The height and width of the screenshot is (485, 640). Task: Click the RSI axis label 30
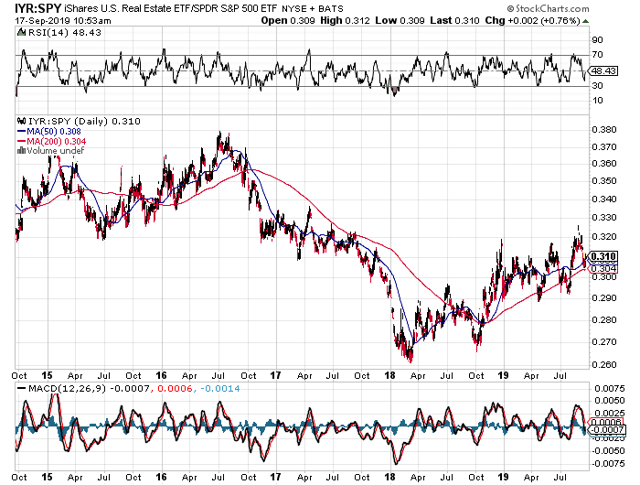point(597,86)
